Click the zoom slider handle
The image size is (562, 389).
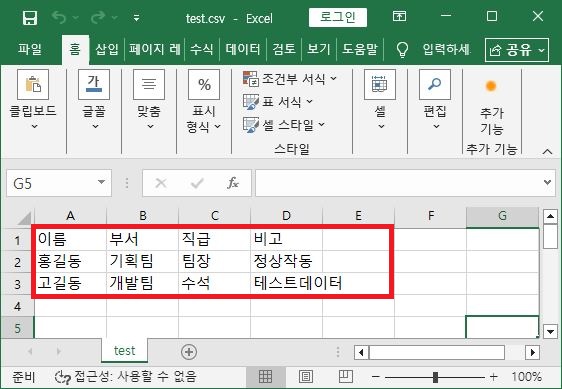coord(435,377)
